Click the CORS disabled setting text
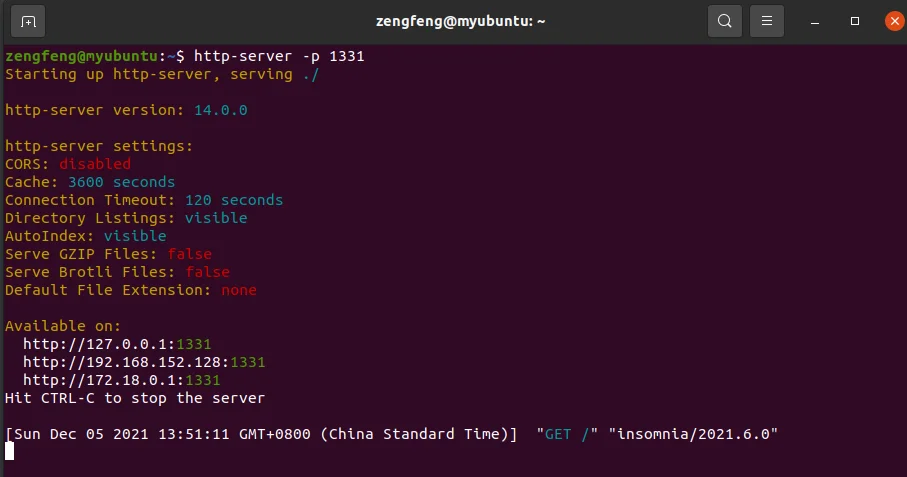The width and height of the screenshot is (907, 477). [95, 164]
